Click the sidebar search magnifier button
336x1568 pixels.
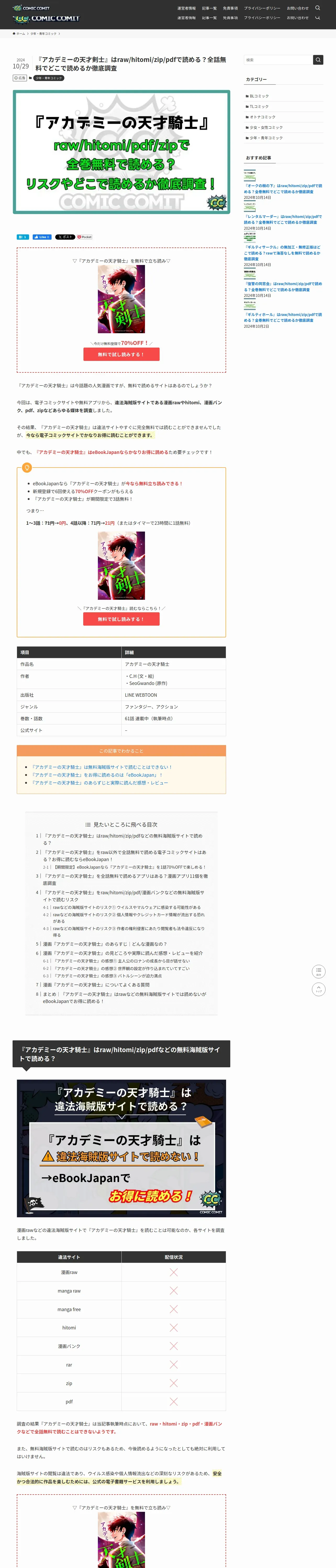point(318,60)
